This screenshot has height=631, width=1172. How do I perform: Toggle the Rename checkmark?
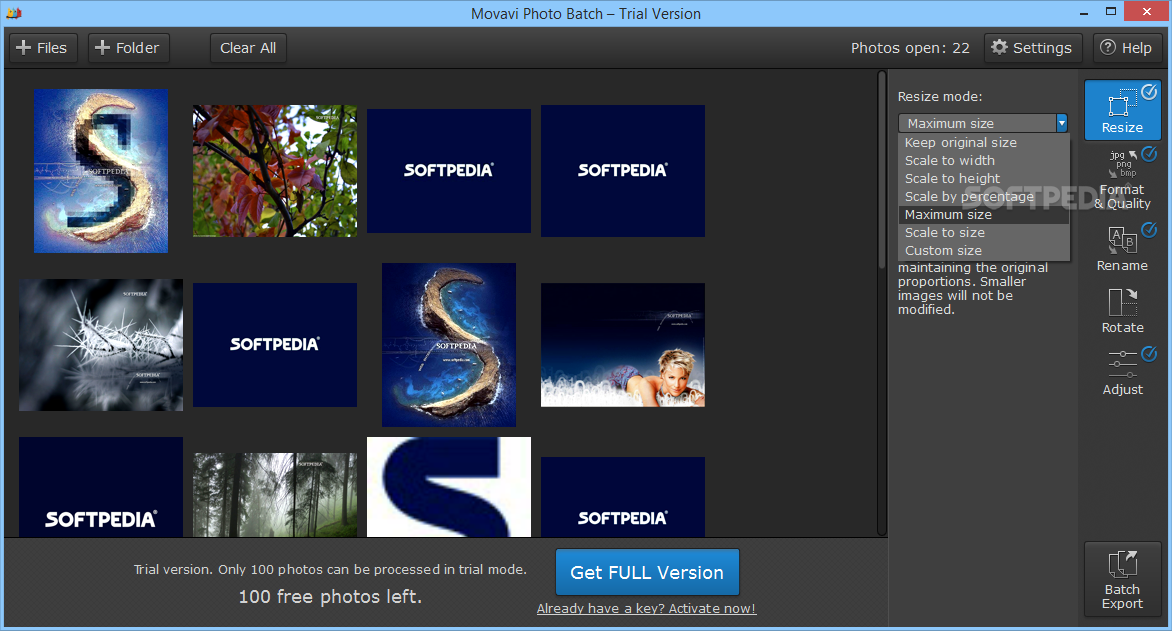point(1149,230)
